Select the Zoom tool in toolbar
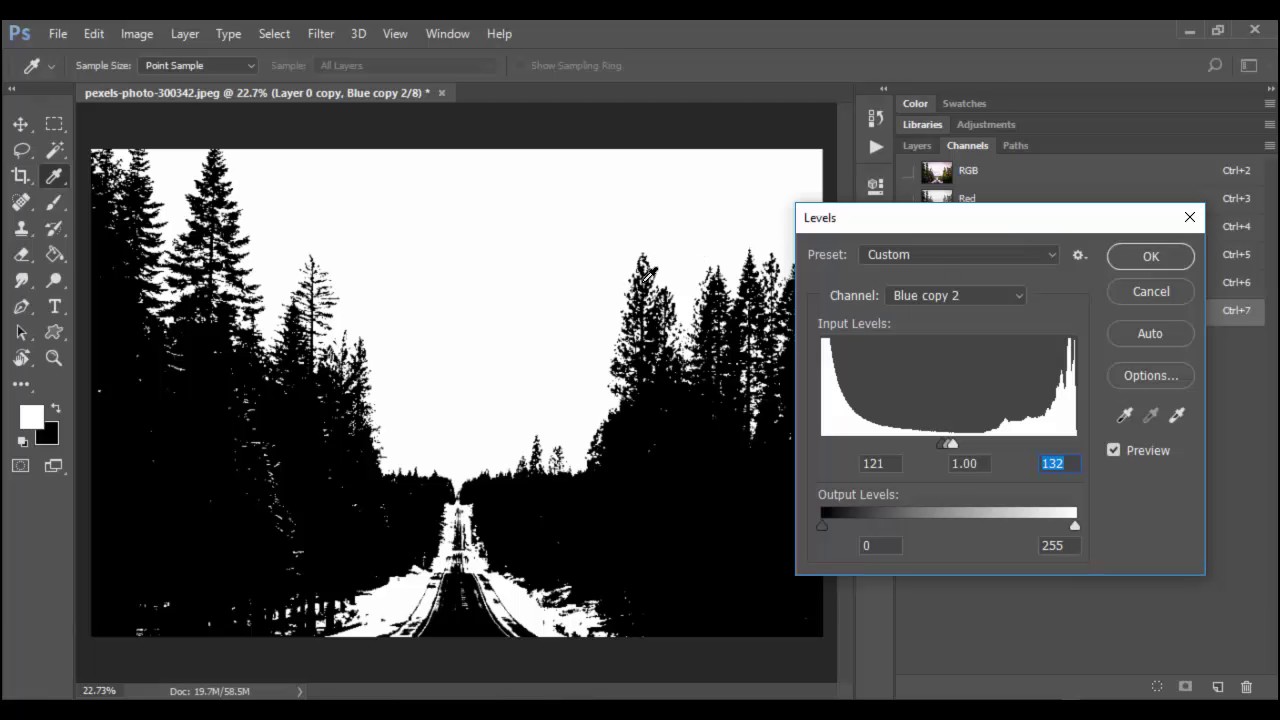This screenshot has height=720, width=1280. [55, 358]
